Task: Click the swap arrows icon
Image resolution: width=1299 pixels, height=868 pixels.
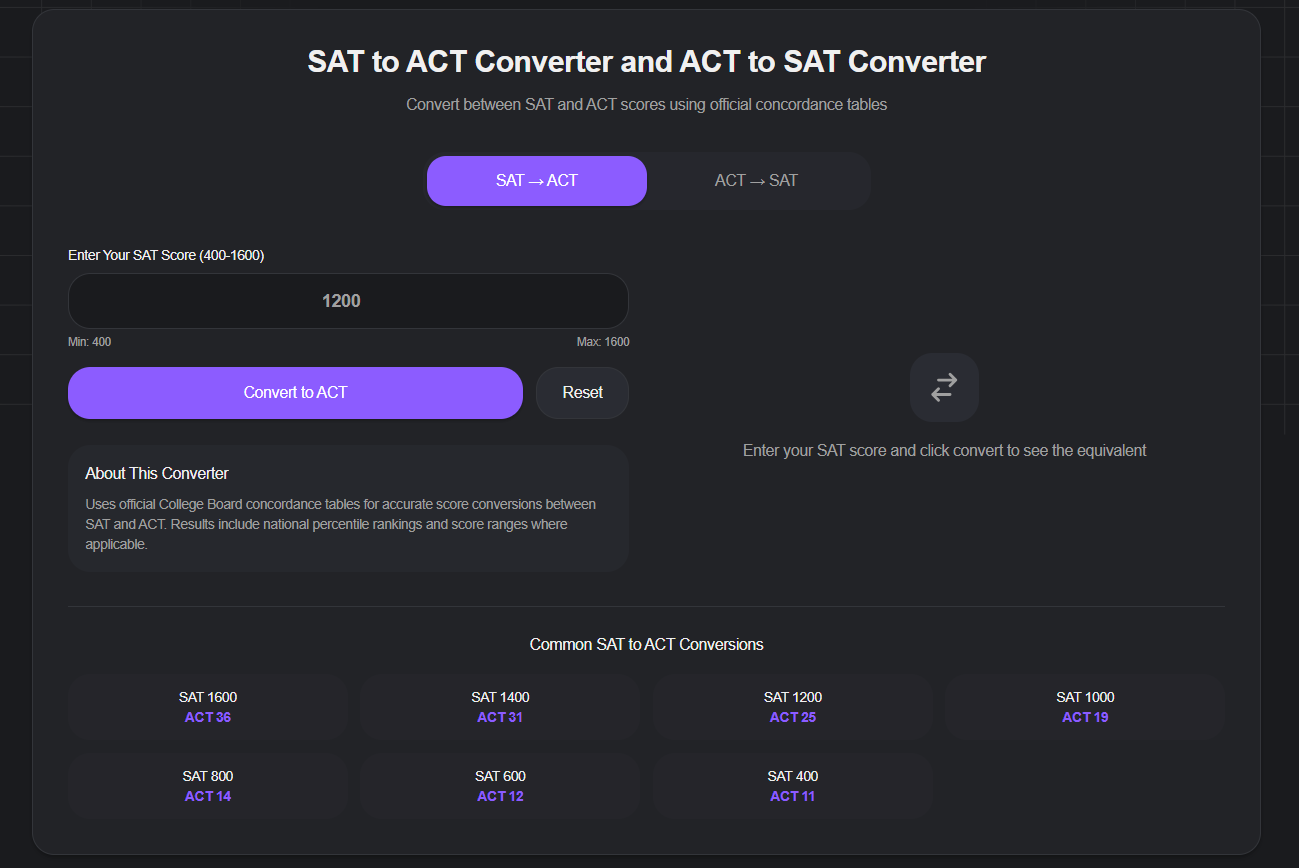Action: [944, 387]
